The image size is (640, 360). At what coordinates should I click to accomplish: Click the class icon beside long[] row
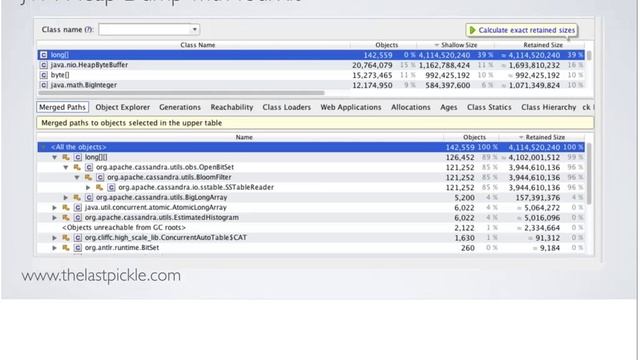(44, 55)
